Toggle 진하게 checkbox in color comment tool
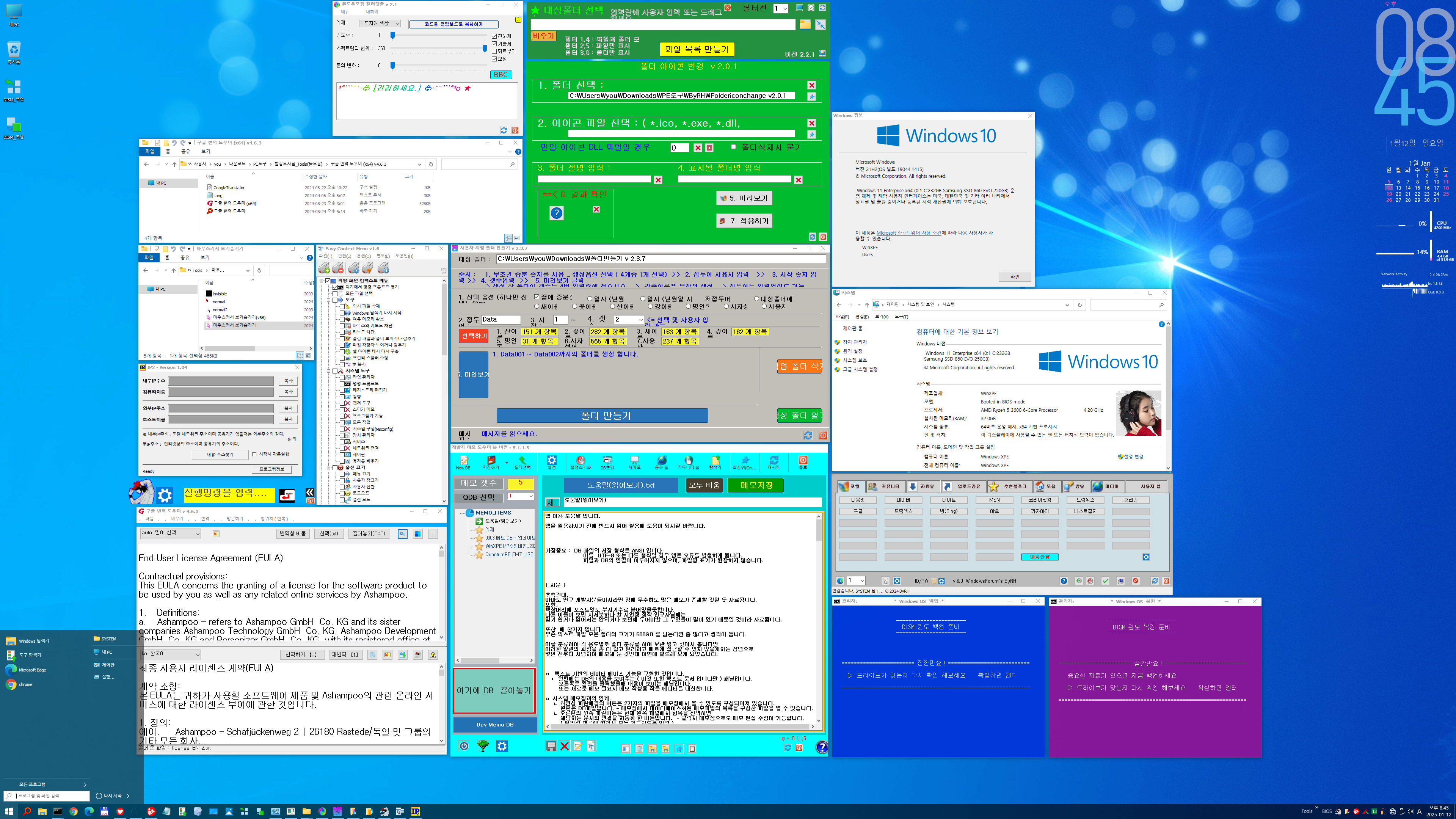Screen dimensions: 1456x819 [x=501, y=36]
